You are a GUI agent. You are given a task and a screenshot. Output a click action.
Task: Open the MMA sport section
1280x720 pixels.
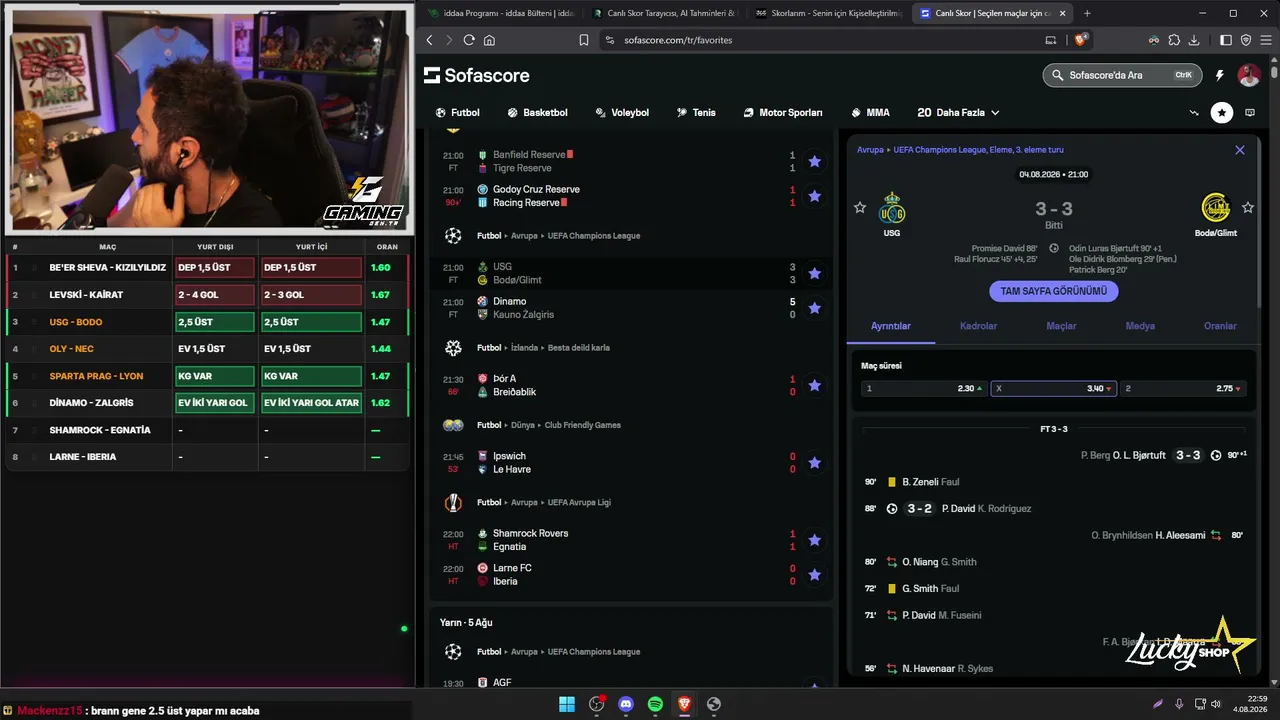pos(870,113)
